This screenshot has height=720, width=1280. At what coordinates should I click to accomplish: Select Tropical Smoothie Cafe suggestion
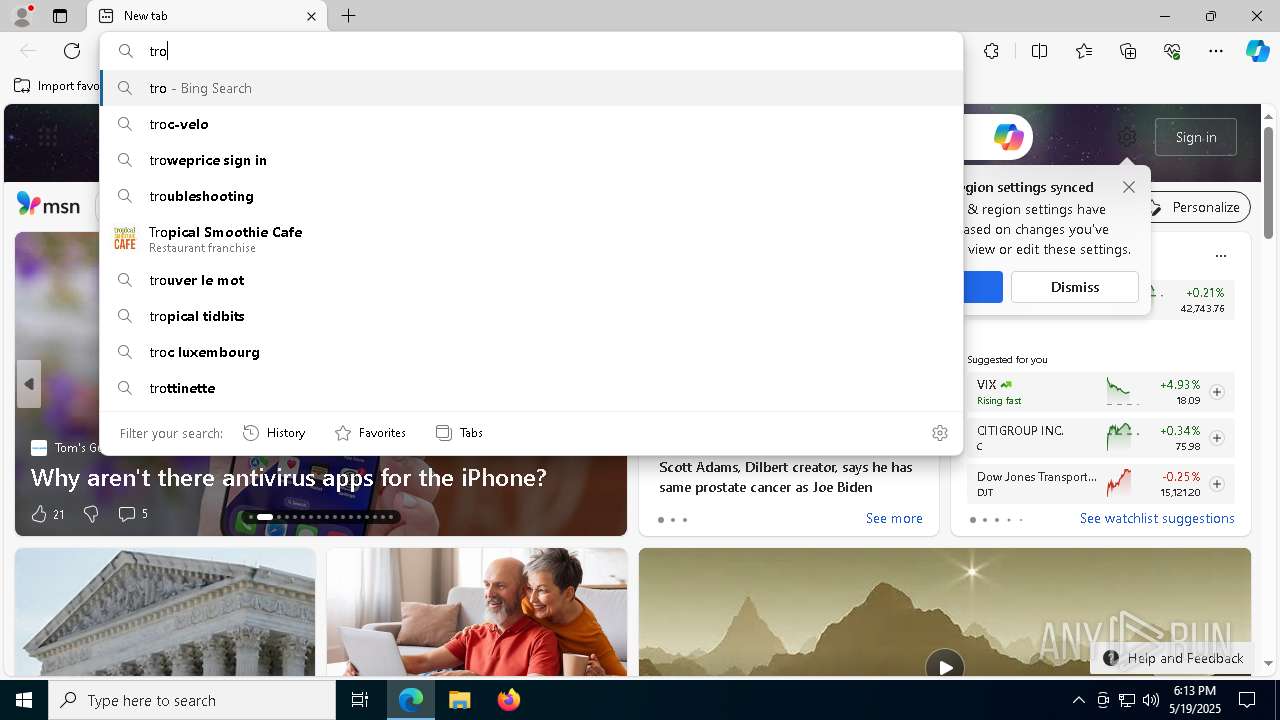tap(531, 239)
